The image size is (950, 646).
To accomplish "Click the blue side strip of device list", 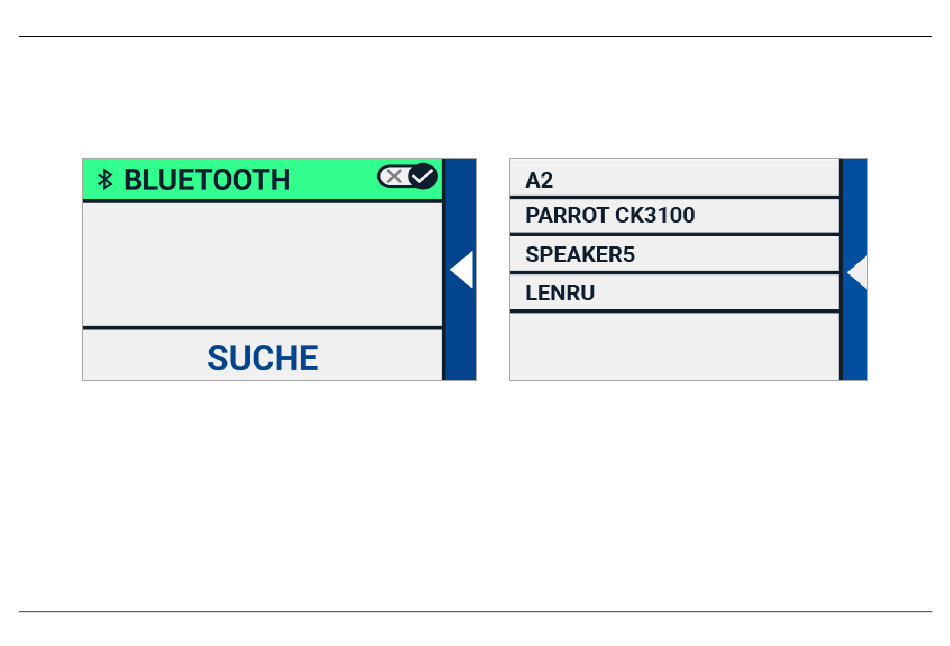I will pyautogui.click(x=855, y=270).
